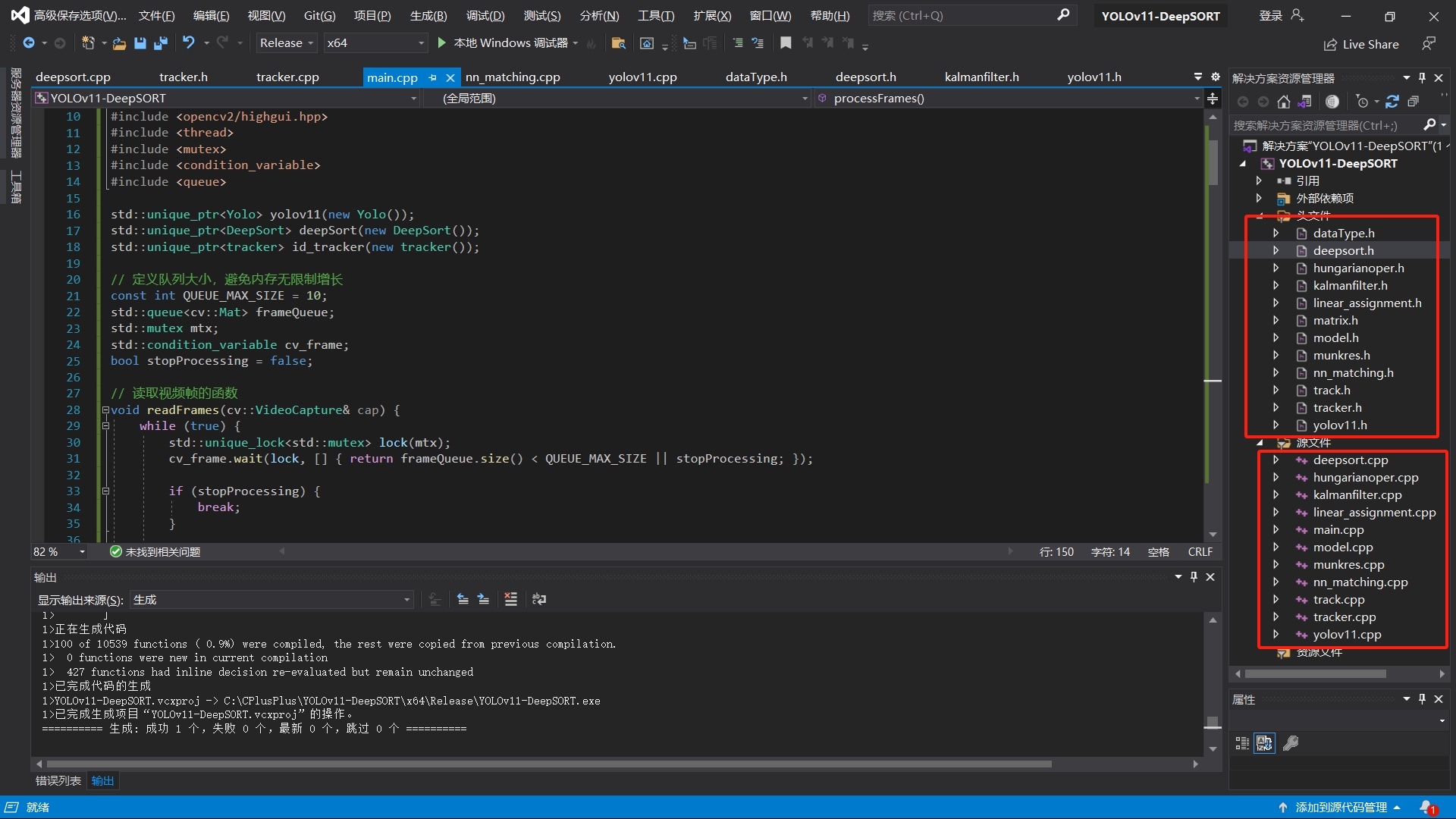1456x819 pixels.
Task: Click the pending changes filter clock icon
Action: [1363, 102]
